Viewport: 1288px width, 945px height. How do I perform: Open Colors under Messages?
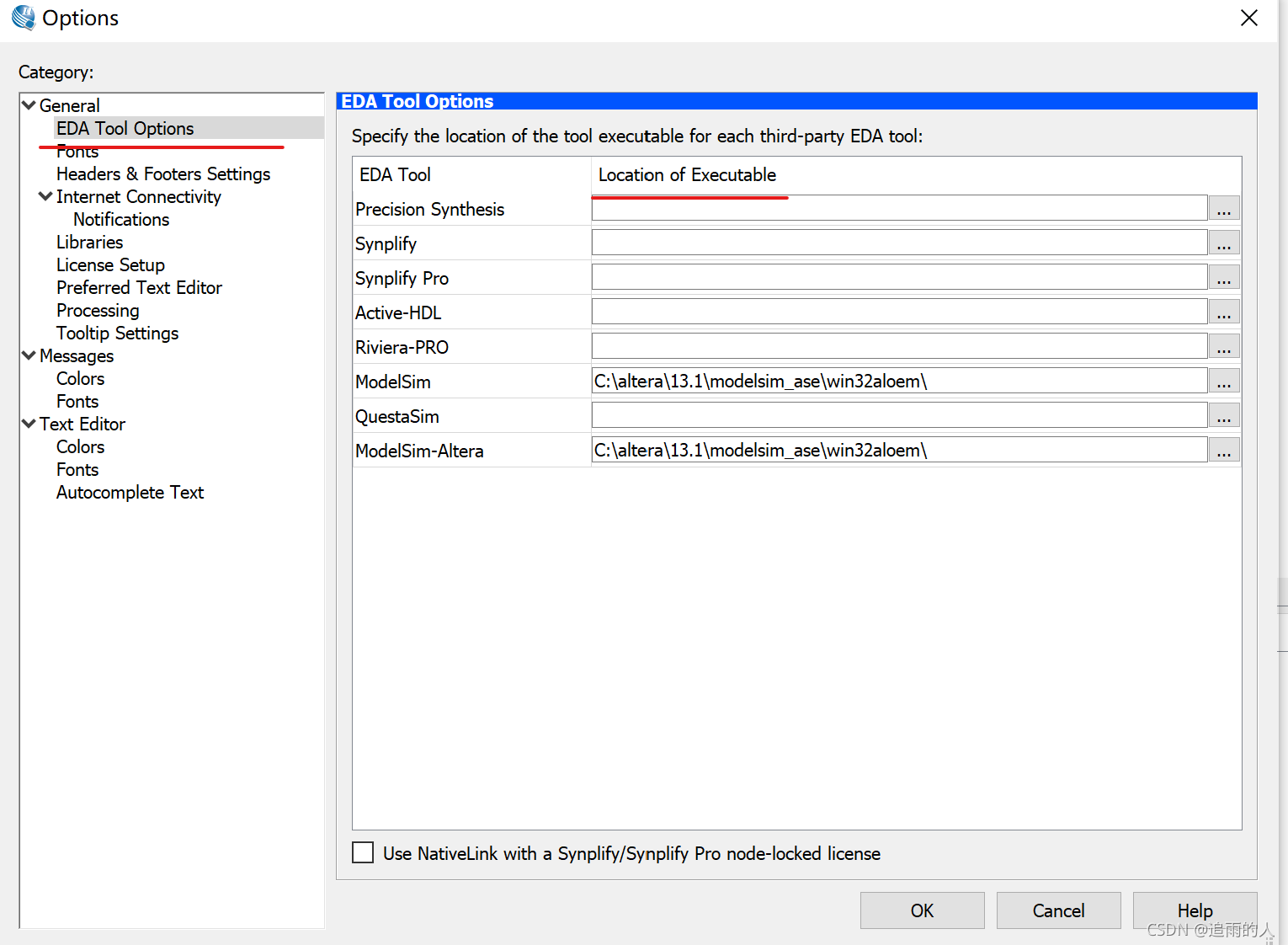80,378
